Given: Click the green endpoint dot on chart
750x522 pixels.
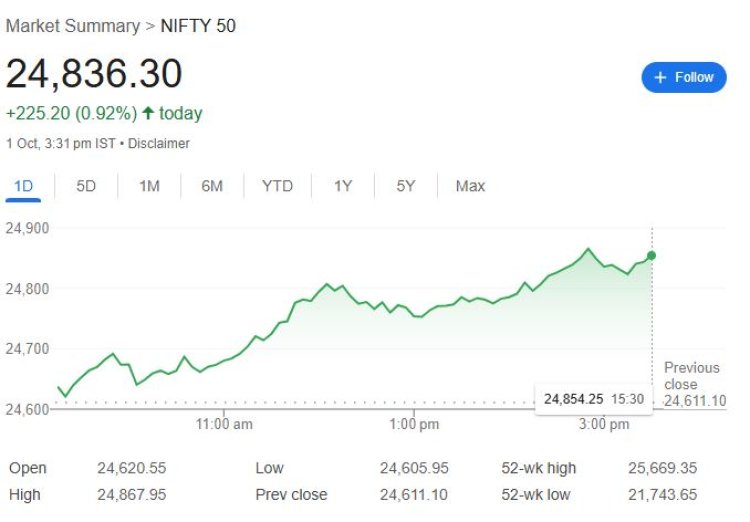Looking at the screenshot, I should (x=652, y=256).
